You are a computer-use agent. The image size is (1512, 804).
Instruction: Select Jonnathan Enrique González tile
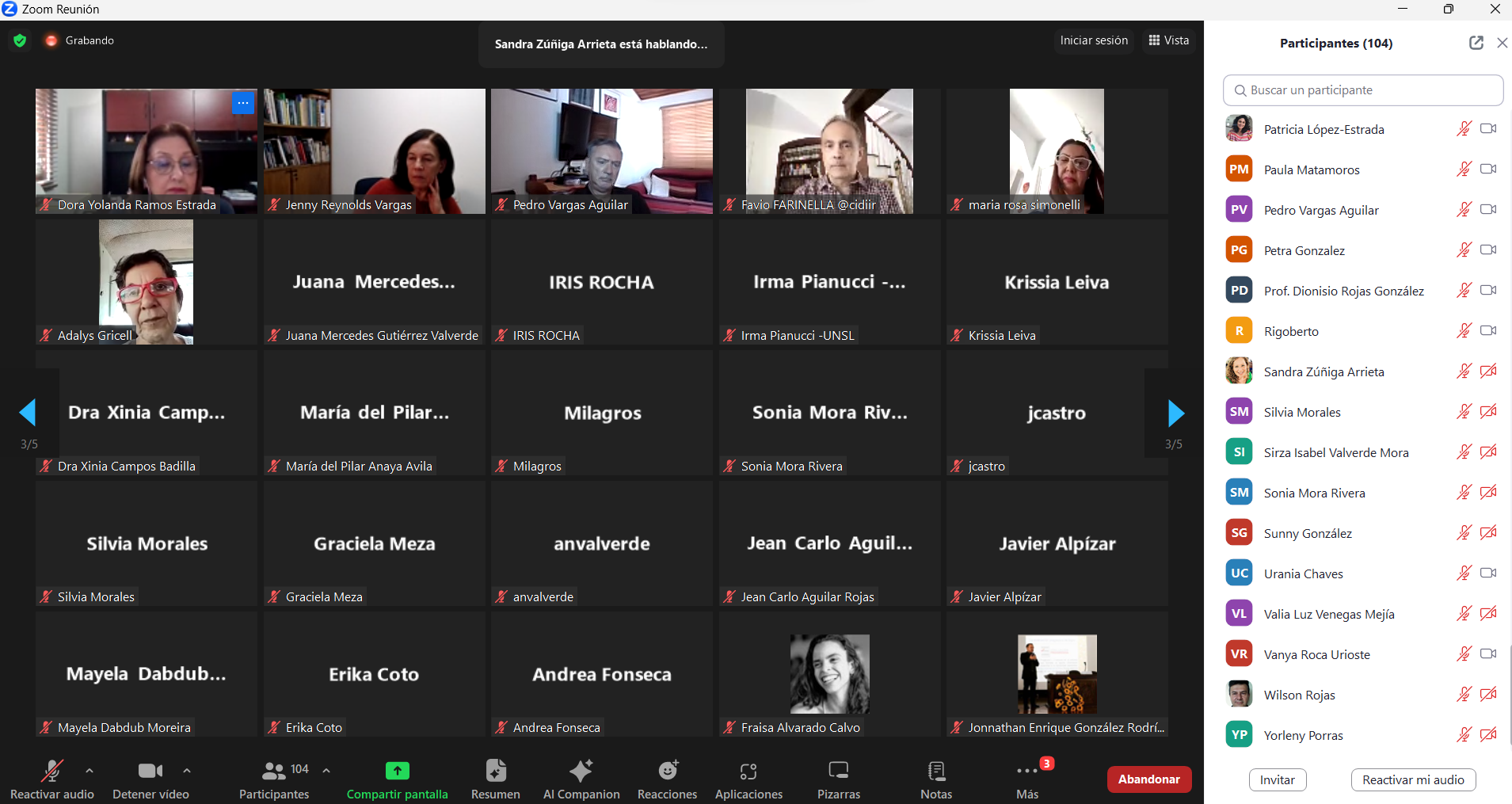[x=1057, y=674]
